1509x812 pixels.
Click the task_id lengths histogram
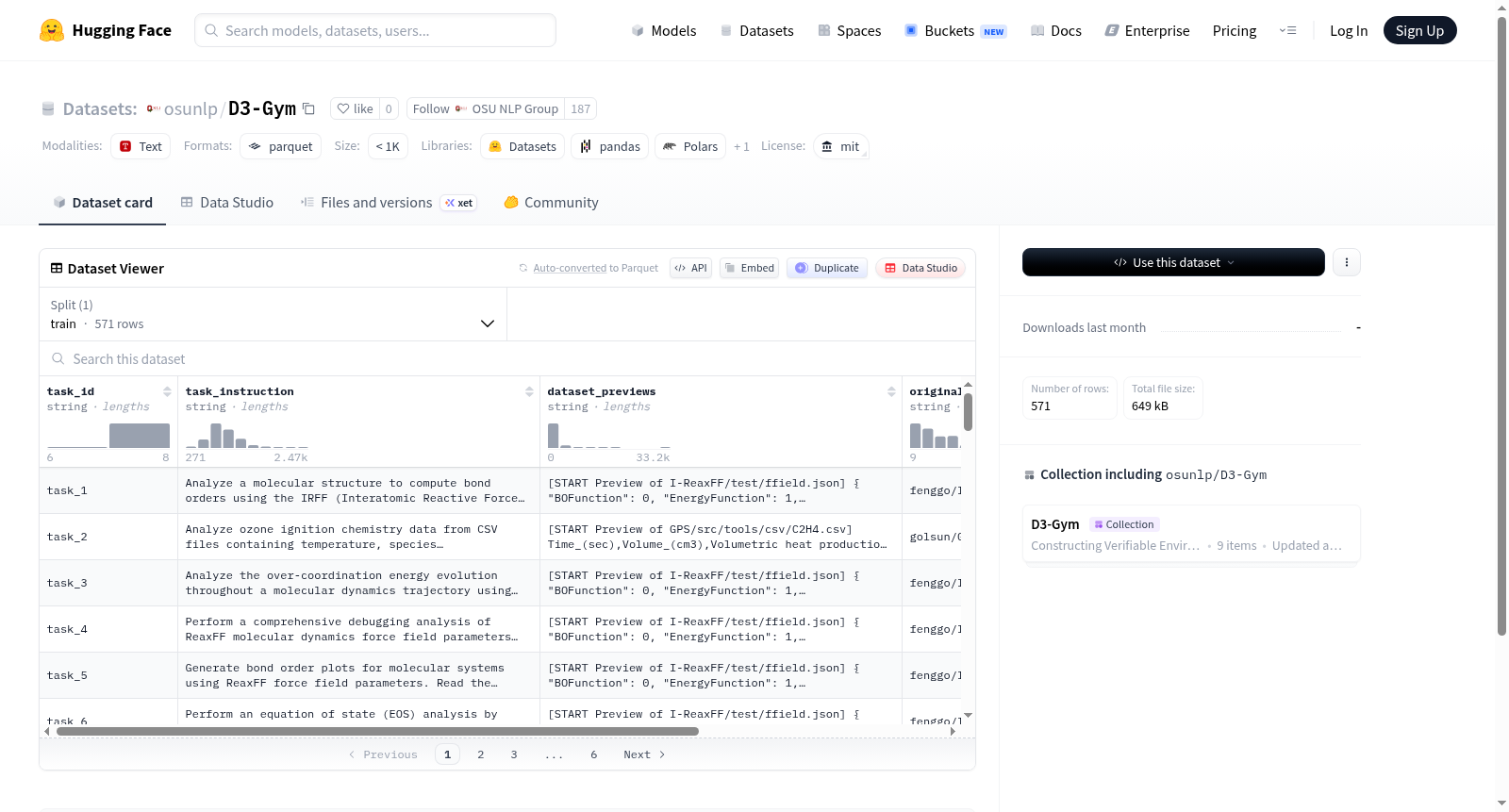[108, 435]
